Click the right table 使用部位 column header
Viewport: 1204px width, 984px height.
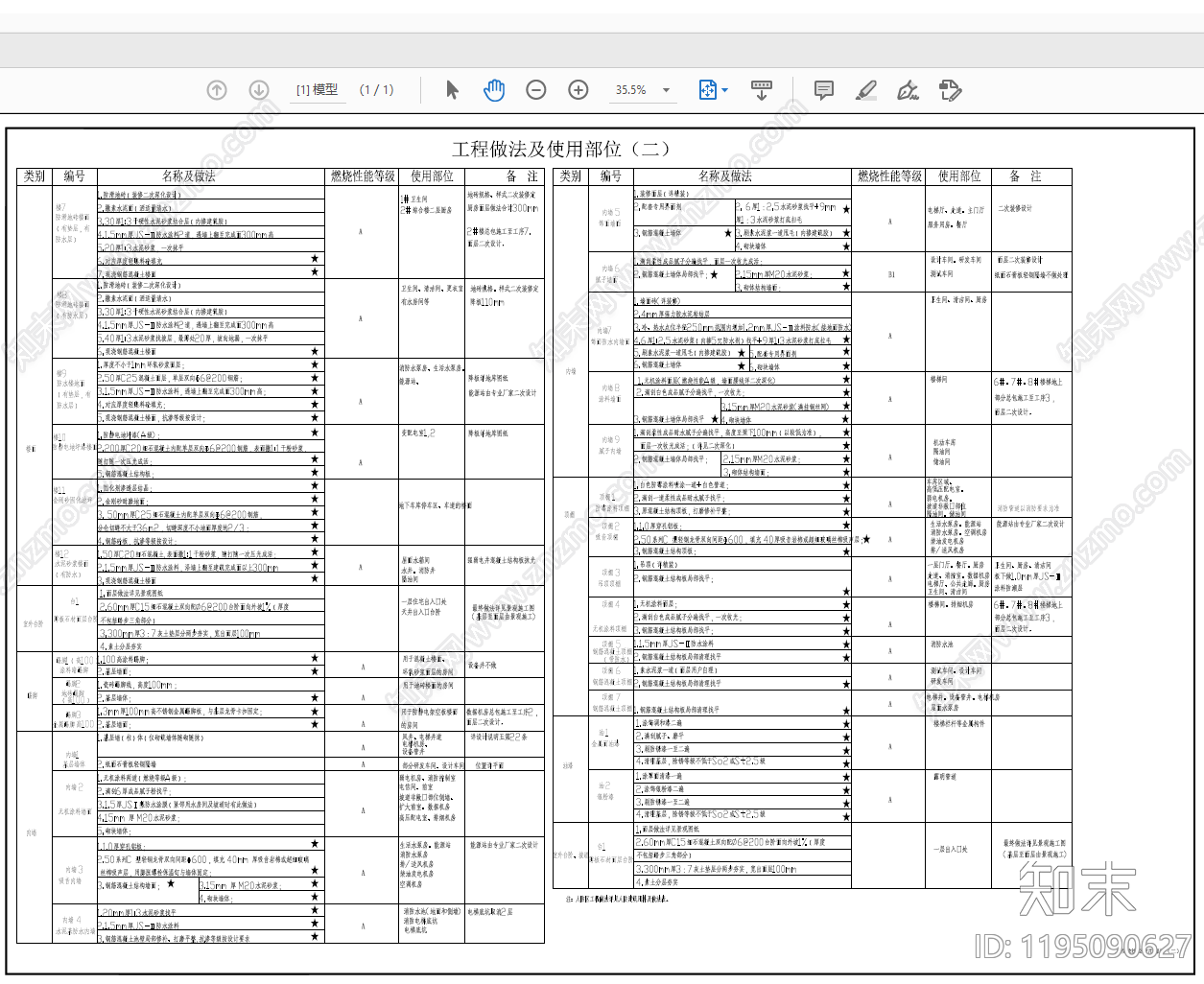[x=959, y=176]
